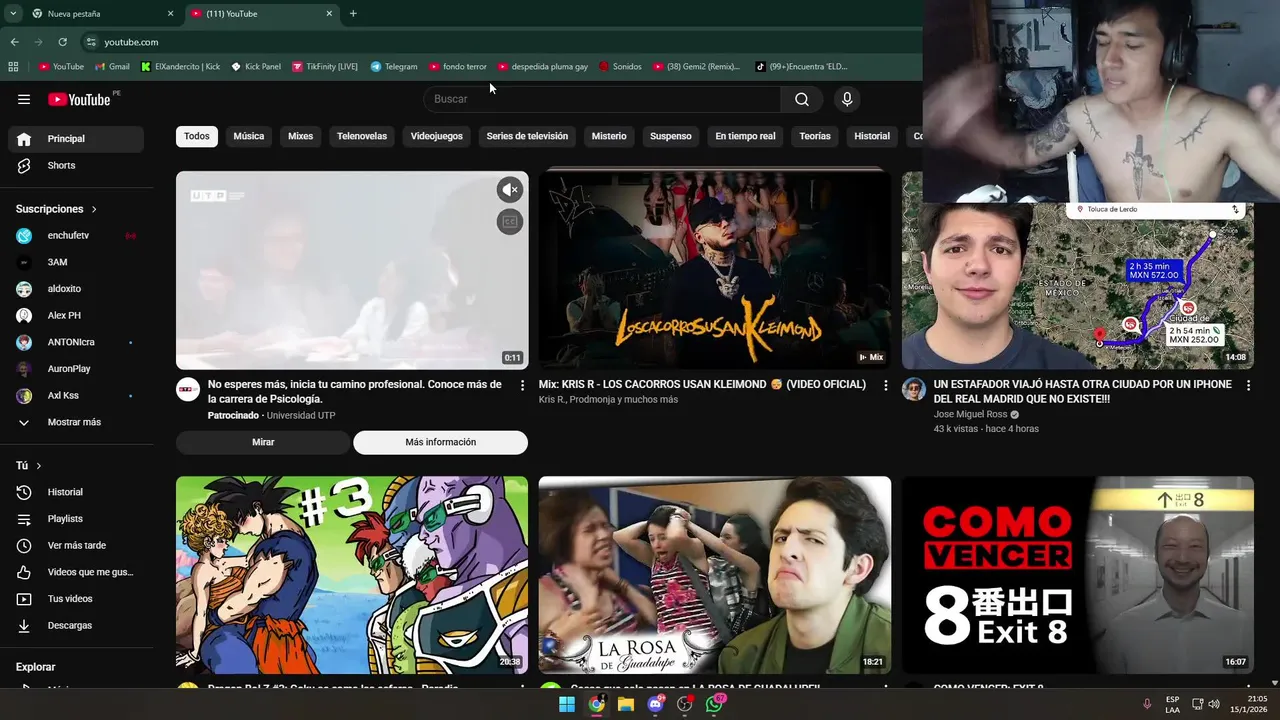Viewport: 1280px width, 720px height.
Task: Expand subscriptions with Mostrar más
Action: [76, 422]
